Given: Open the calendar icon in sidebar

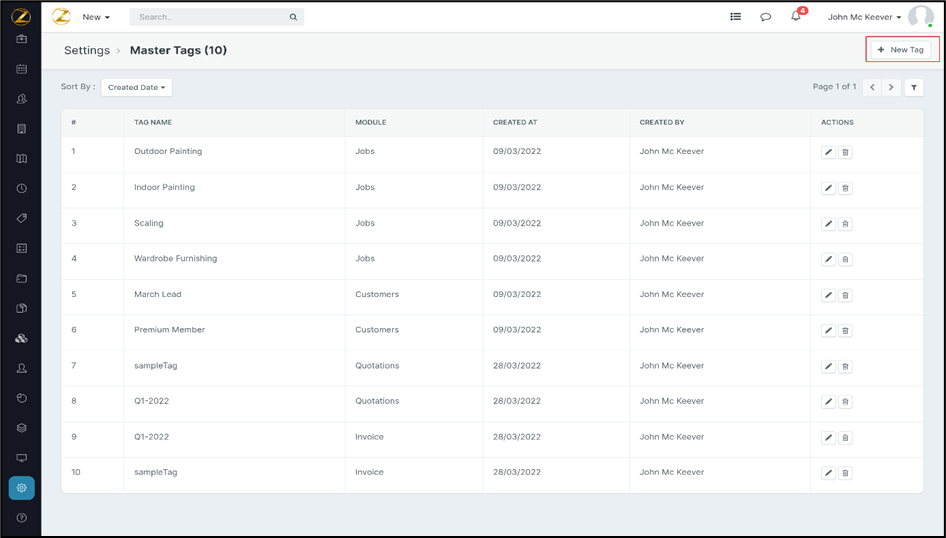Looking at the screenshot, I should pyautogui.click(x=21, y=69).
